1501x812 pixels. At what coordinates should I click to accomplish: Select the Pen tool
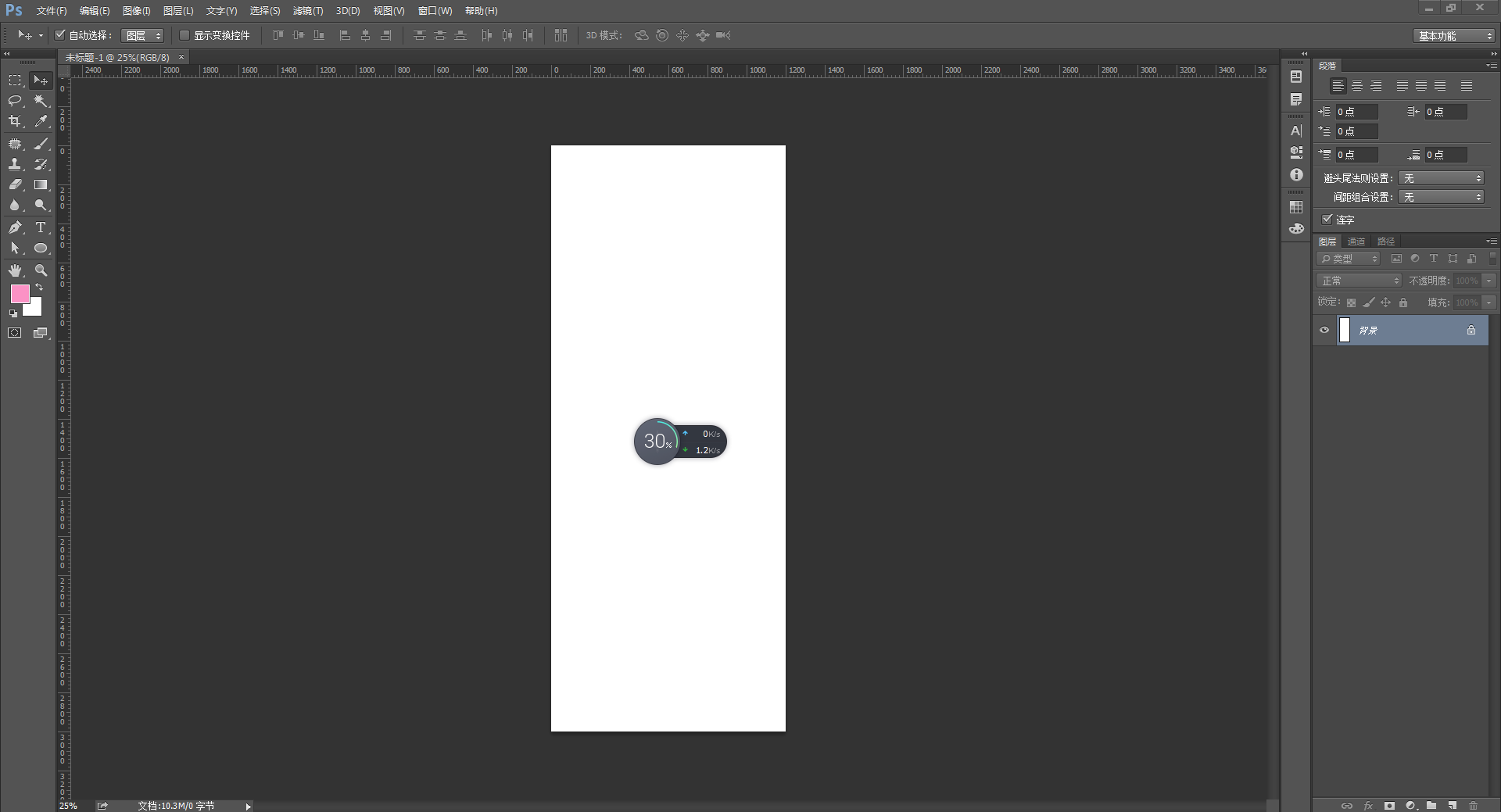(x=15, y=227)
